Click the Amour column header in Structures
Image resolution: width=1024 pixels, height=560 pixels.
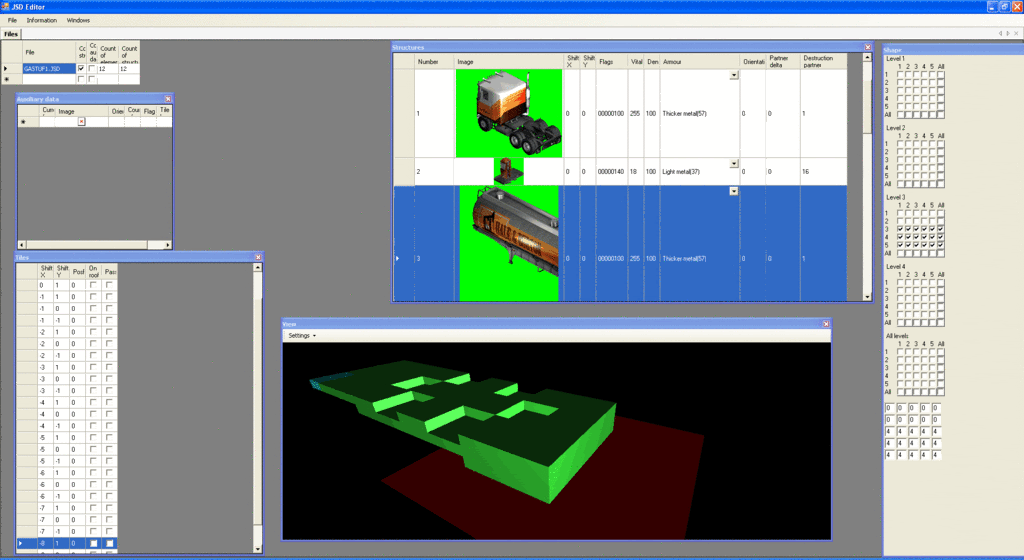coord(700,61)
